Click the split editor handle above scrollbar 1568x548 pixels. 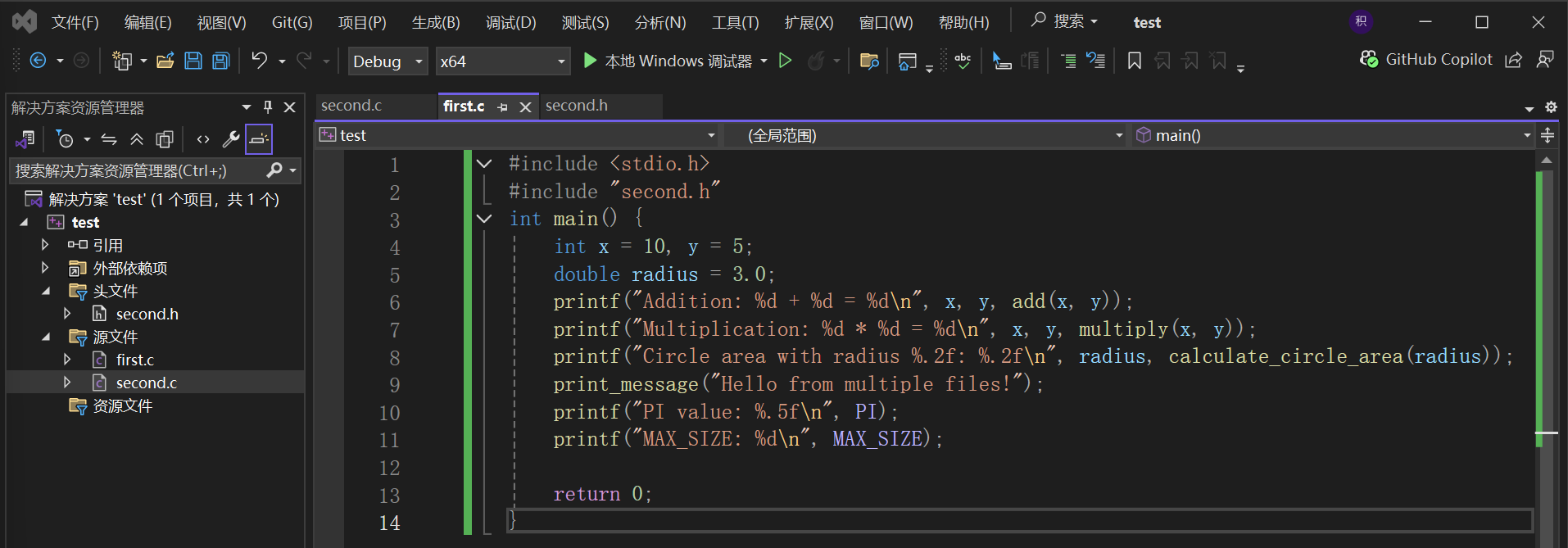point(1547,135)
